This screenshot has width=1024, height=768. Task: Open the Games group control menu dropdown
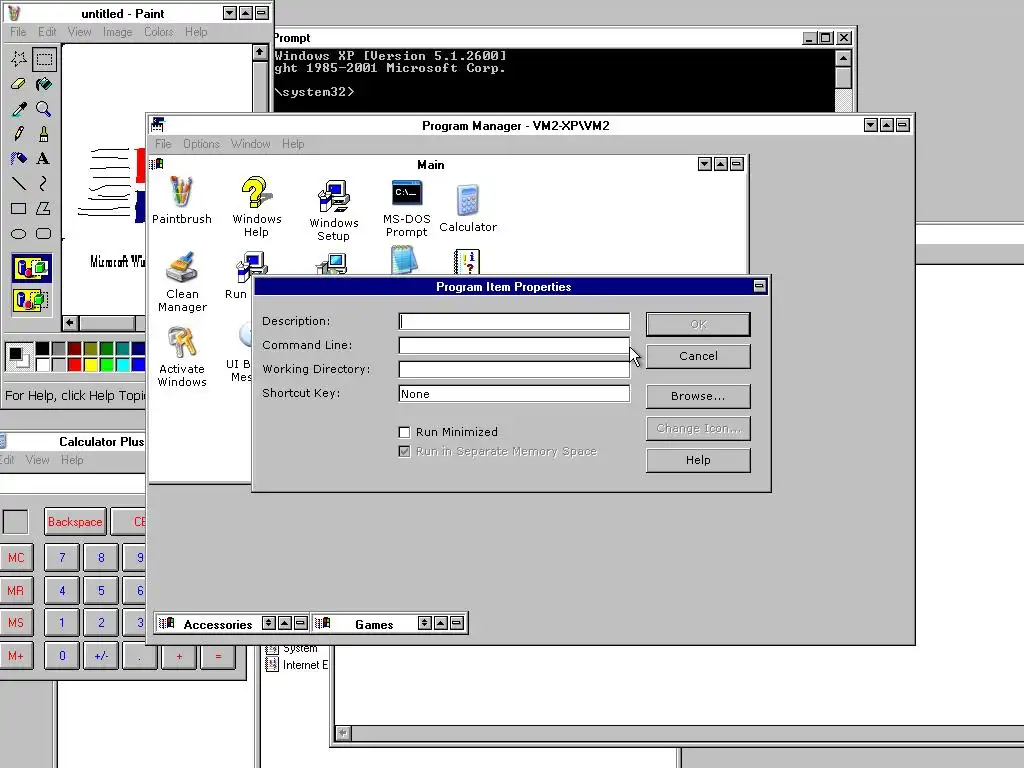pos(323,624)
